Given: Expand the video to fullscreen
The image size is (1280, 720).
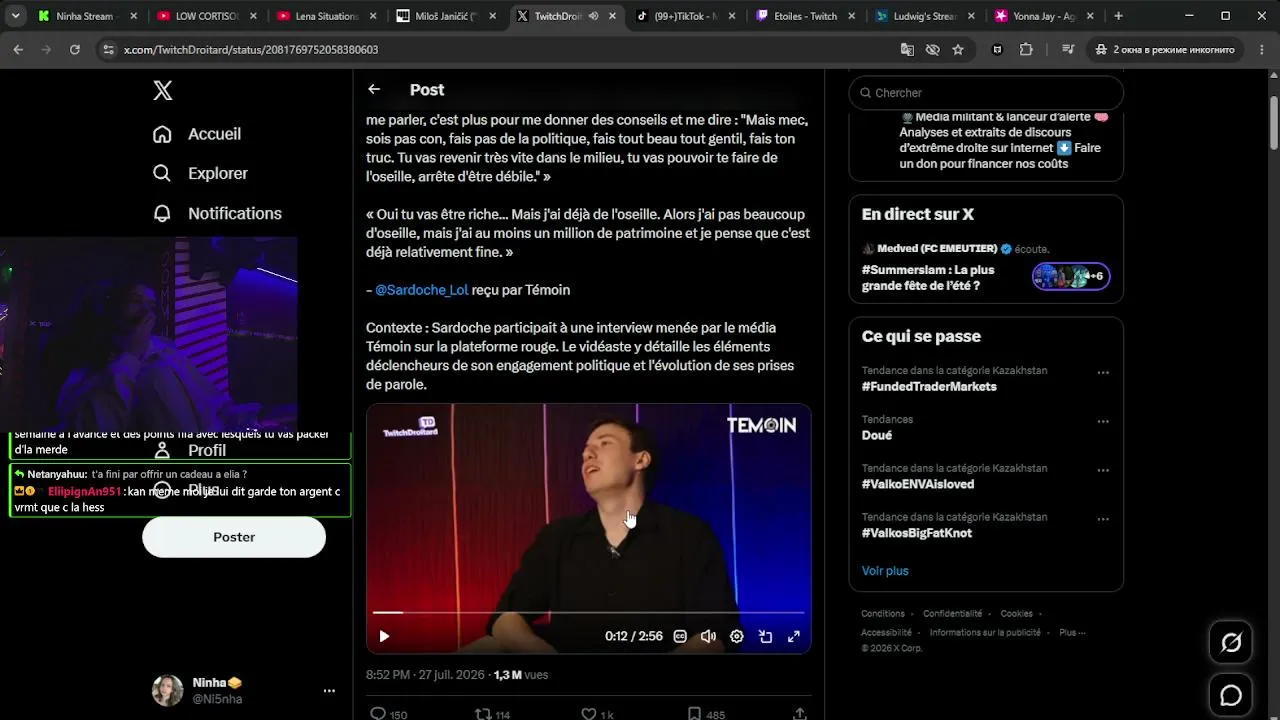Looking at the screenshot, I should (794, 636).
